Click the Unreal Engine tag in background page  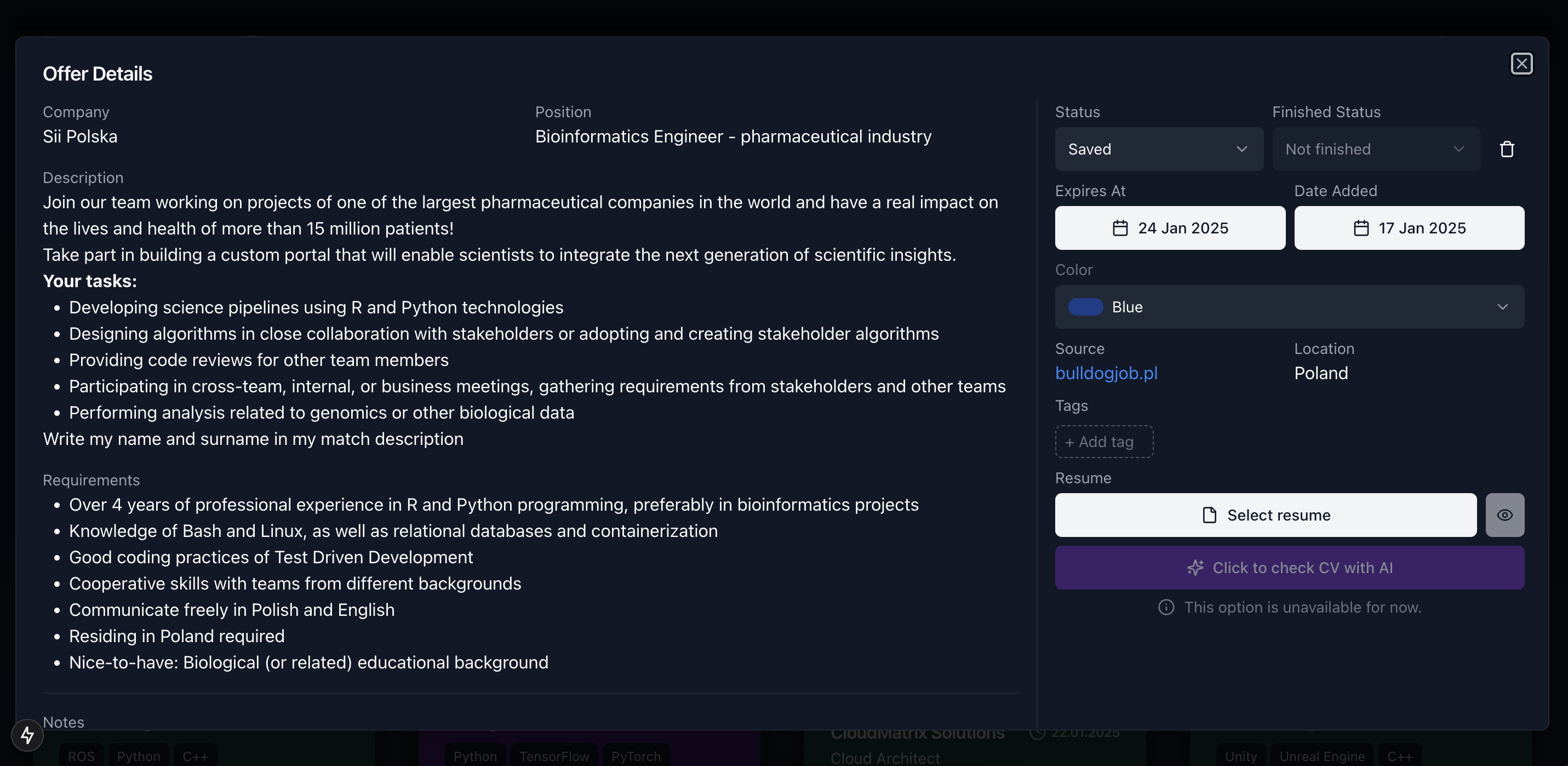pyautogui.click(x=1322, y=756)
